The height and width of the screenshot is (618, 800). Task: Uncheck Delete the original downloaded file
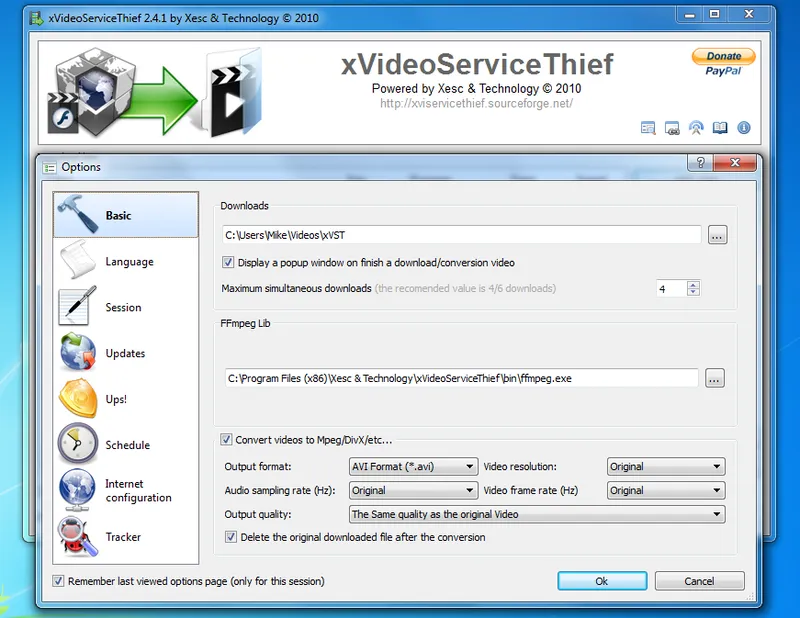[231, 537]
